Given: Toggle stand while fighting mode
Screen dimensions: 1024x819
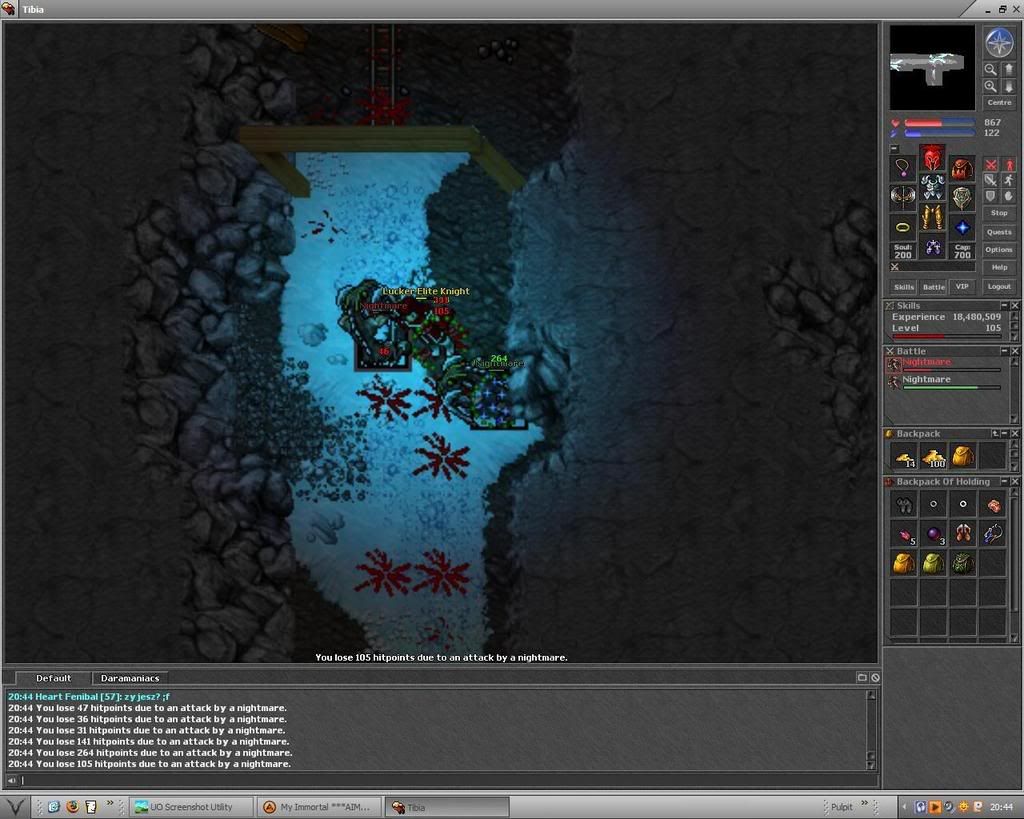Looking at the screenshot, I should click(1008, 165).
